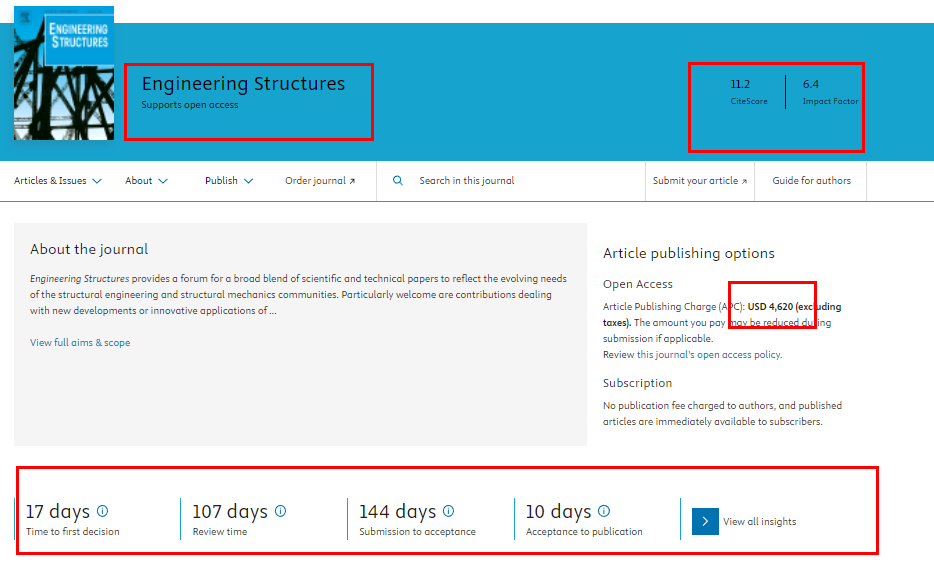Image resolution: width=934 pixels, height=565 pixels.
Task: Click the chevron beside Articles & Issues
Action: [x=96, y=181]
